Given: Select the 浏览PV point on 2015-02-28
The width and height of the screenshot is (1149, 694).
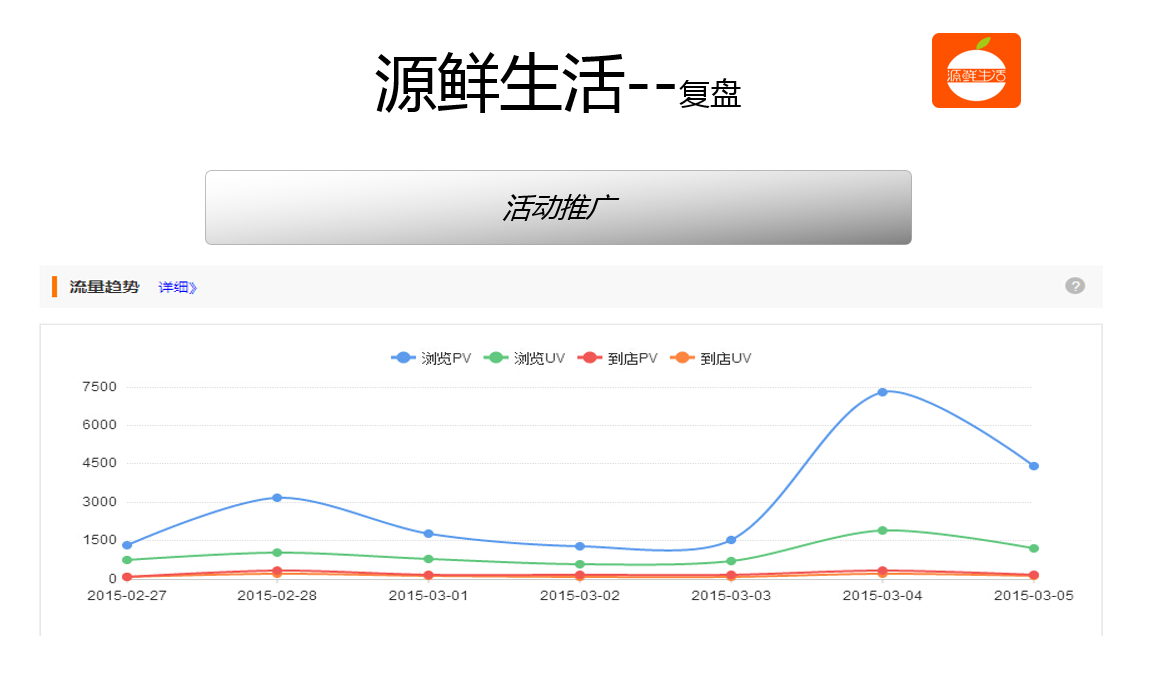Looking at the screenshot, I should (277, 498).
